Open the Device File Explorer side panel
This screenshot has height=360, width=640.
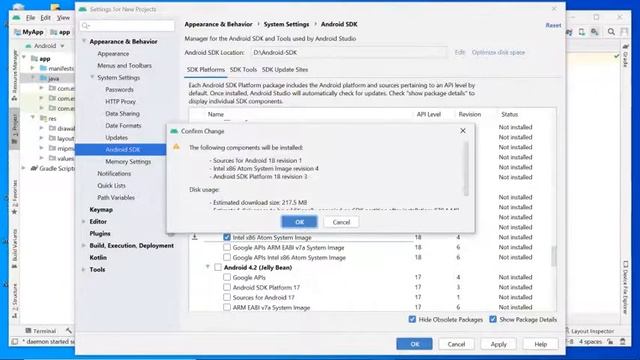(x=625, y=287)
